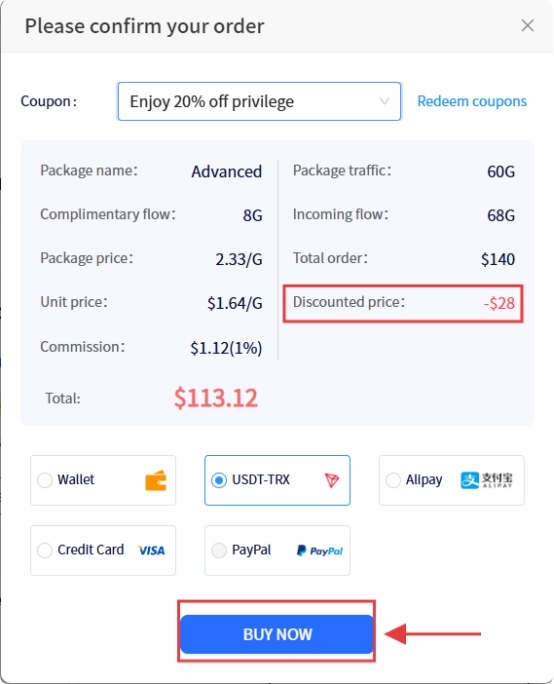554x684 pixels.
Task: Choose the Alipay radio button
Action: [x=393, y=480]
